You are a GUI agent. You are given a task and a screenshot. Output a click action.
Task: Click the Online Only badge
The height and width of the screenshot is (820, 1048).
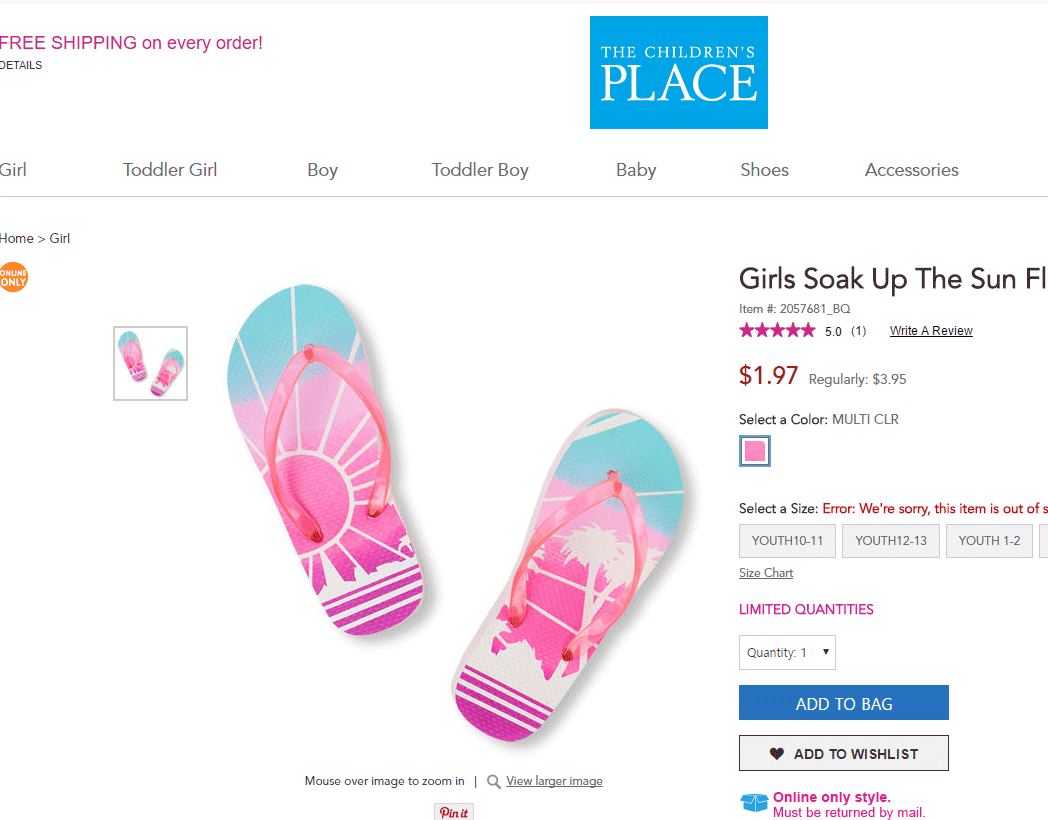click(13, 277)
